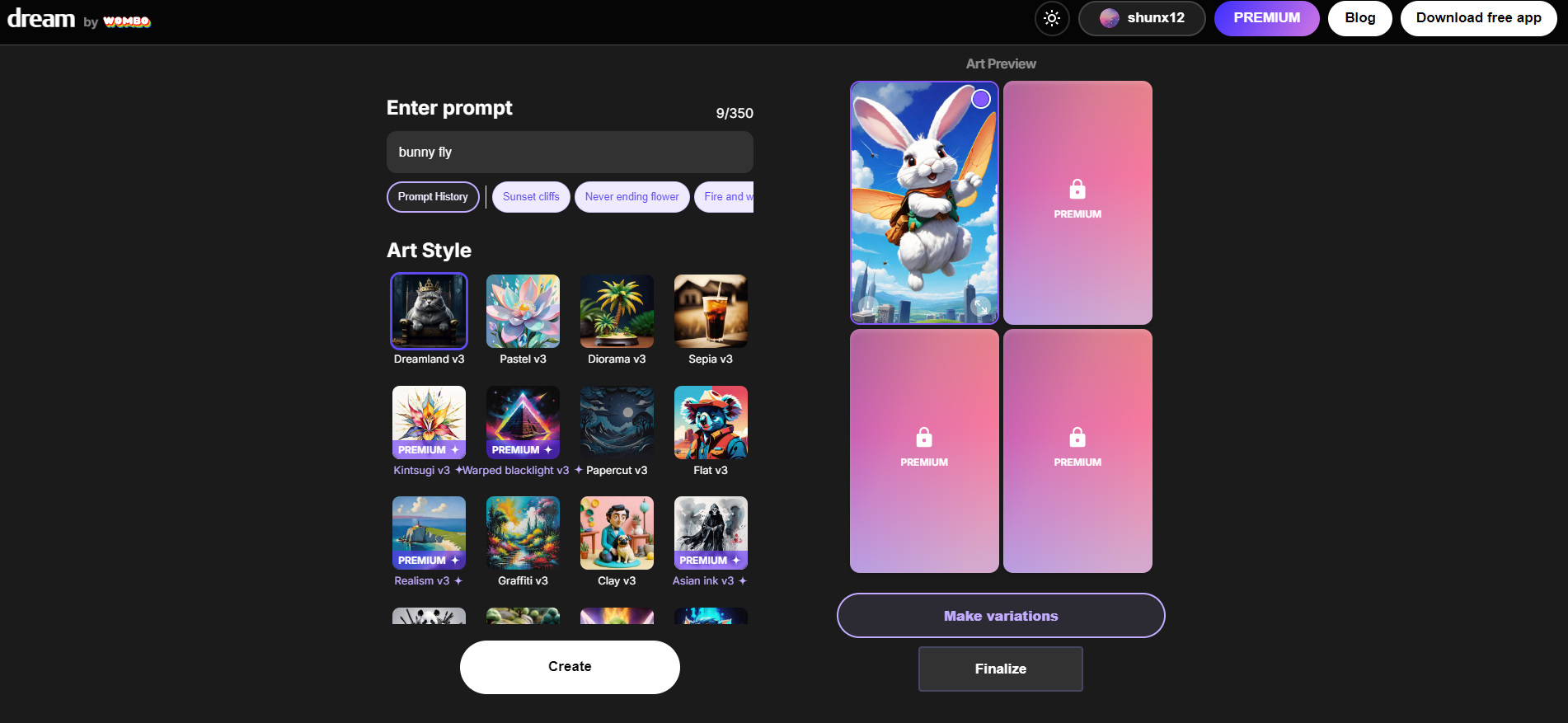
Task: Download the bunny preview image
Action: (868, 307)
